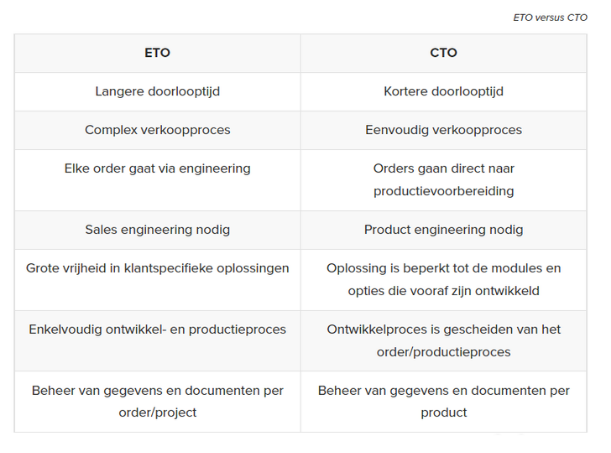Screen dimensions: 611x453
Task: Select the 'Complex verkoopproces' cell
Action: [157, 130]
